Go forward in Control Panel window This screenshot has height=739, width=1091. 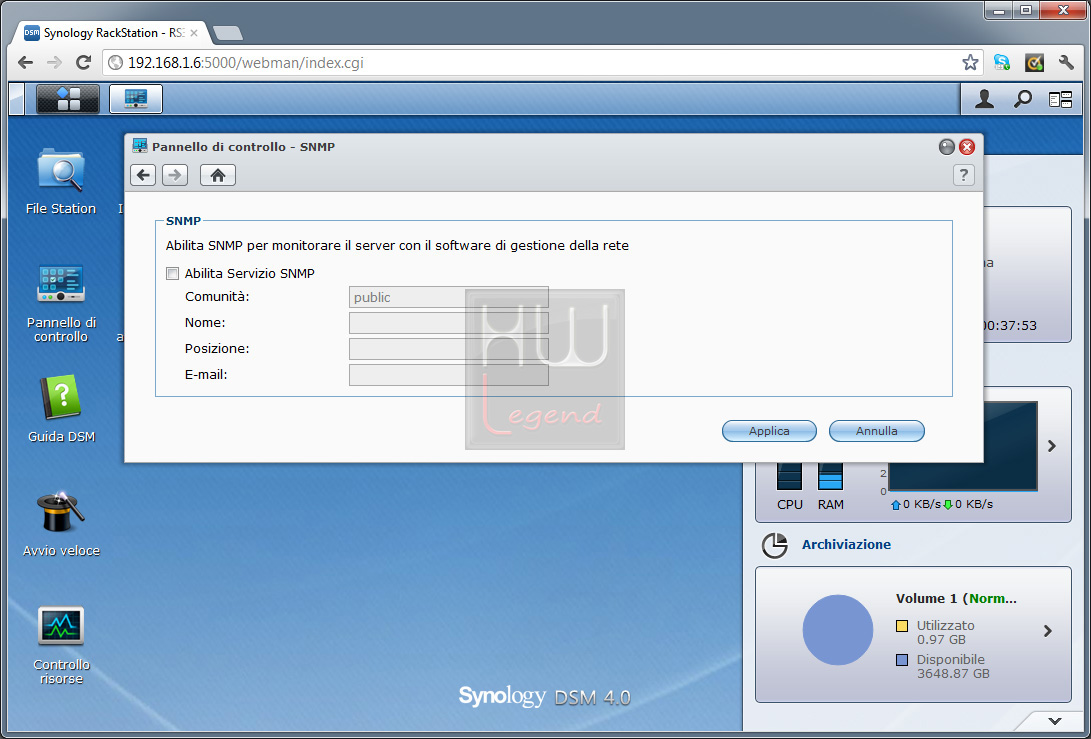pyautogui.click(x=175, y=175)
